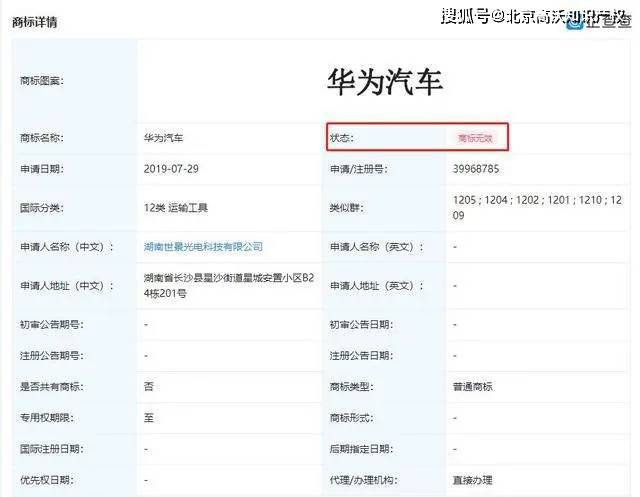Select similar group codes starting with 1205
Viewport: 640px width, 497px height.
537,208
